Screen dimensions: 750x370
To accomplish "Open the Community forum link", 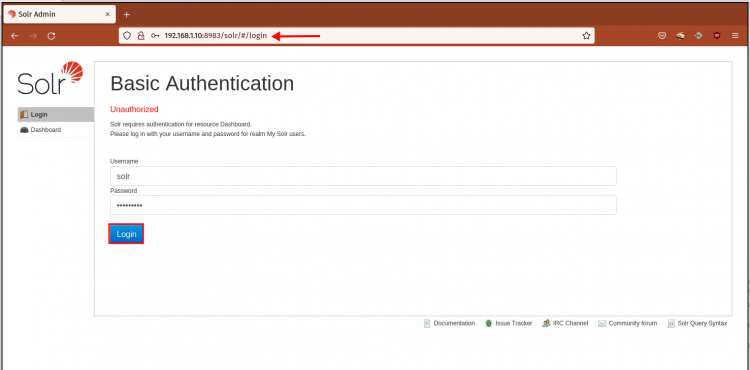I will 628,324.
